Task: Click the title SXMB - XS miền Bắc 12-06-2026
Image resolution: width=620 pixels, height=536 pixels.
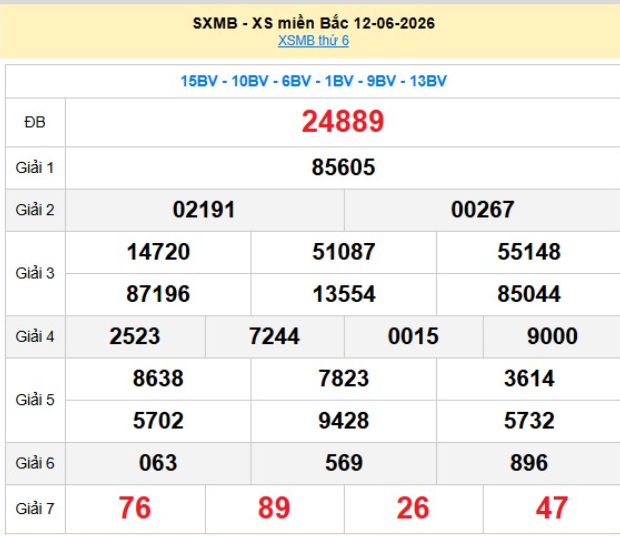Action: click(314, 23)
